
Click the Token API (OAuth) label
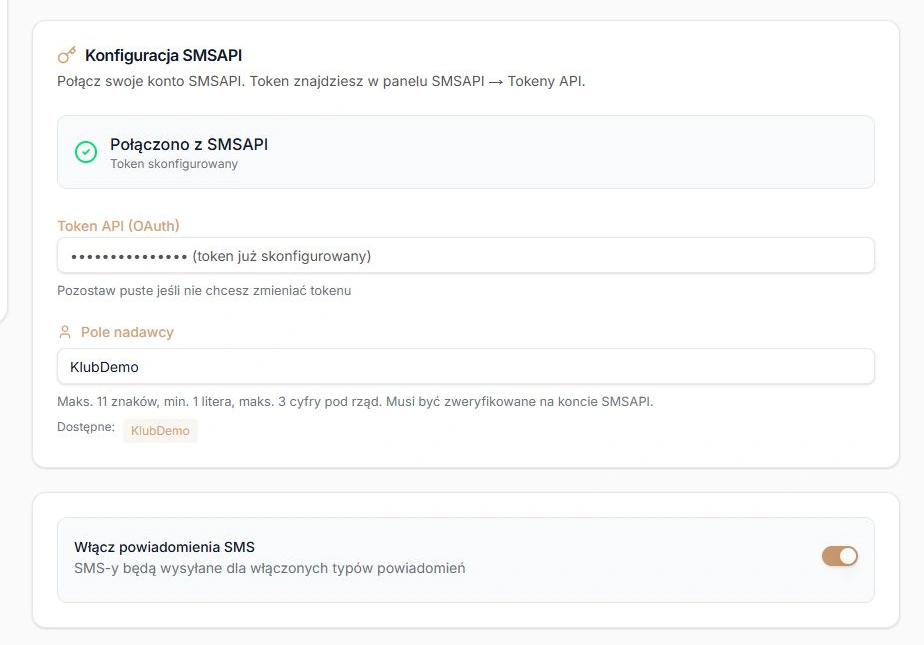[118, 226]
